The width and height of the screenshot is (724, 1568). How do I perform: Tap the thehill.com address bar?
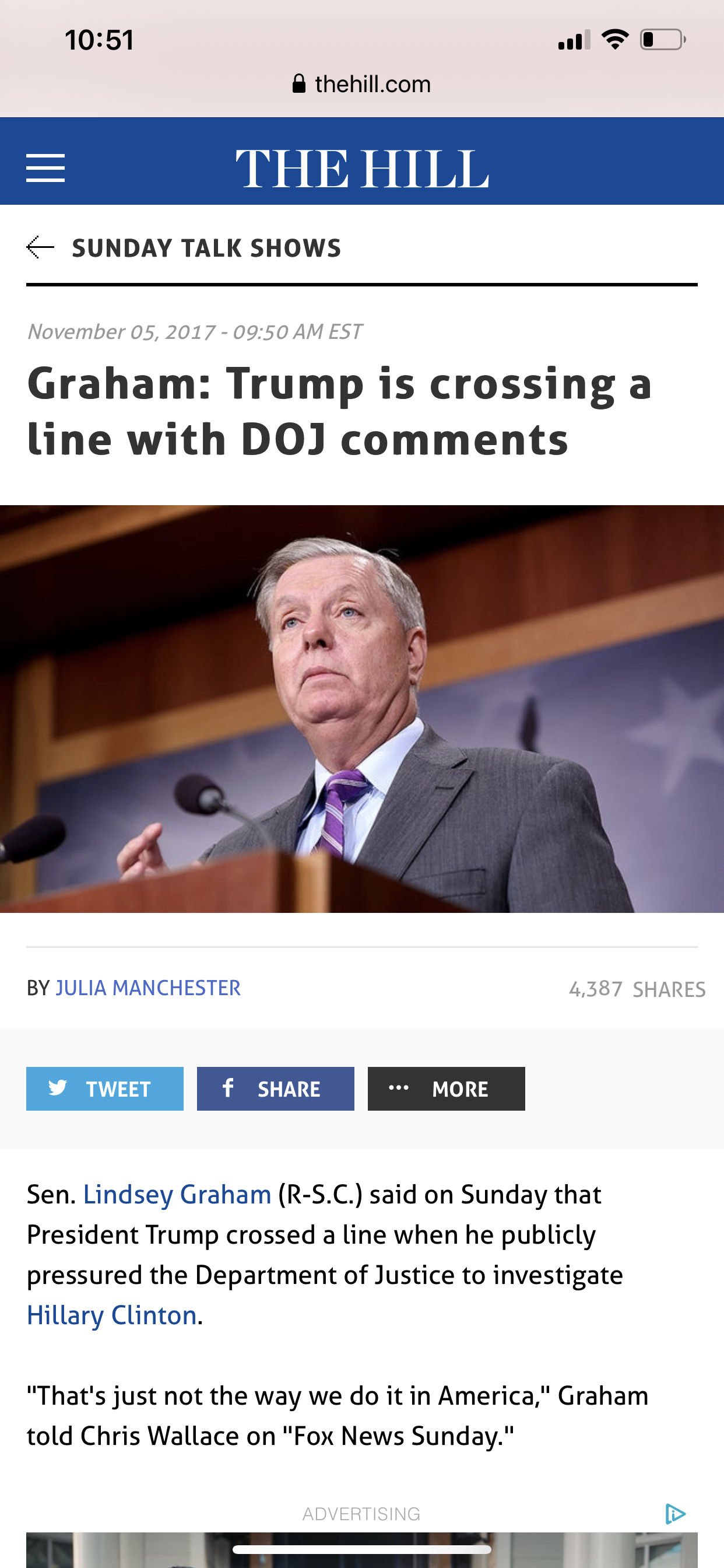click(x=362, y=83)
